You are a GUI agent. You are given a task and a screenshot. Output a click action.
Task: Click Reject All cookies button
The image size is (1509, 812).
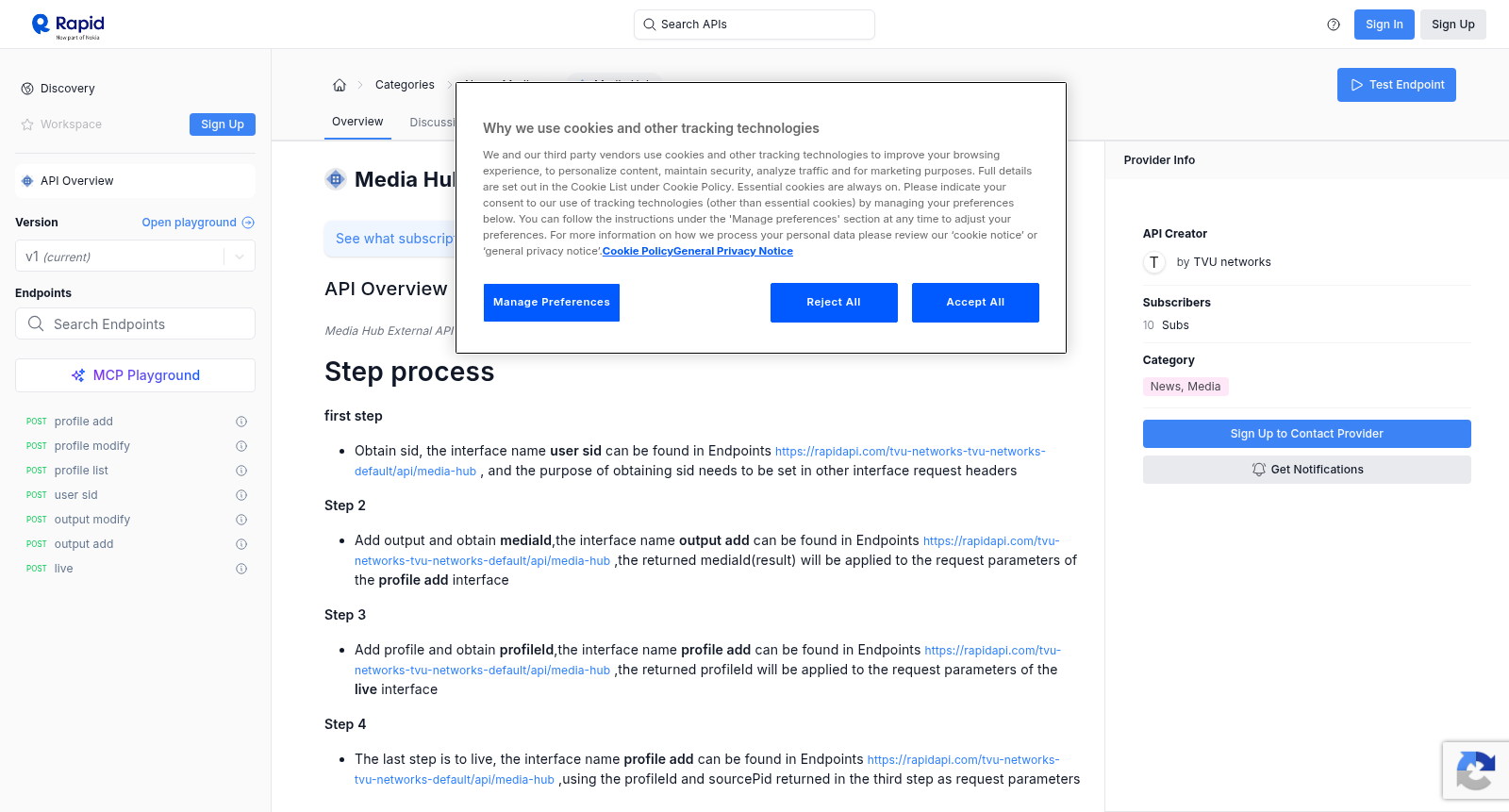[x=834, y=303]
